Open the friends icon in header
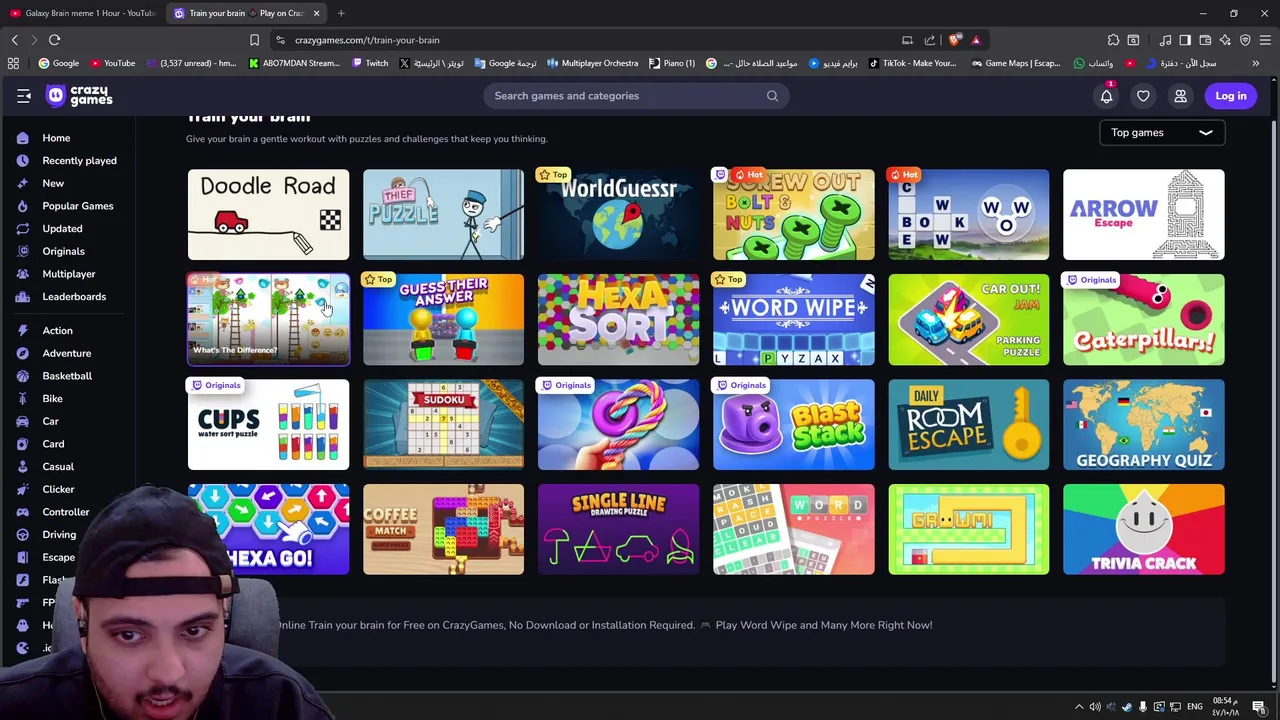 1180,96
